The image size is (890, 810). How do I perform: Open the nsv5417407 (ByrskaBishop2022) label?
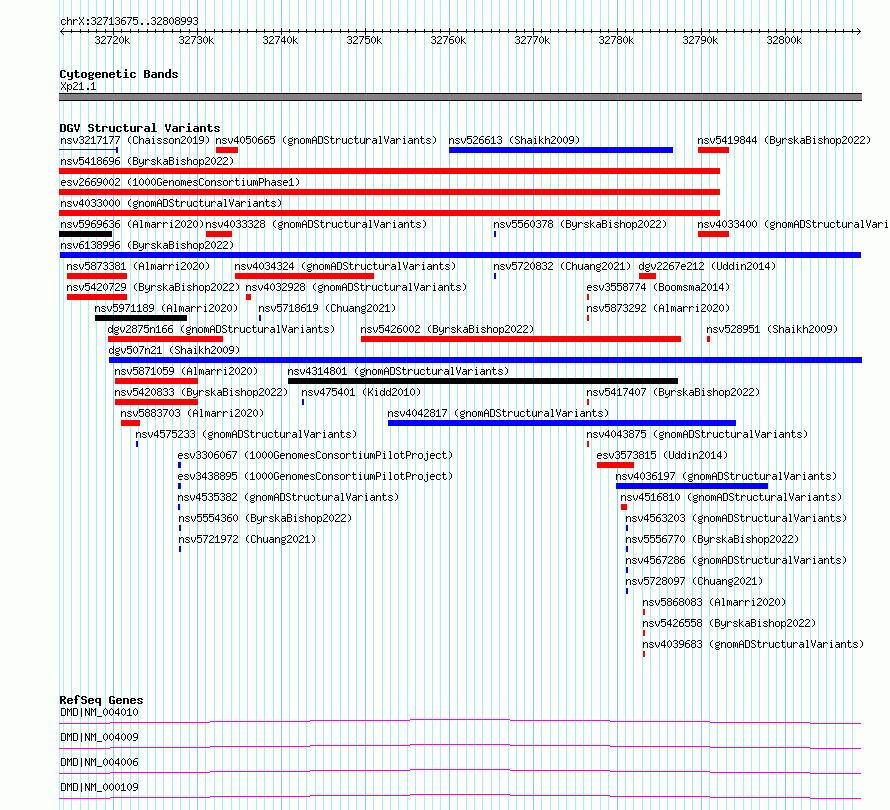click(x=673, y=392)
